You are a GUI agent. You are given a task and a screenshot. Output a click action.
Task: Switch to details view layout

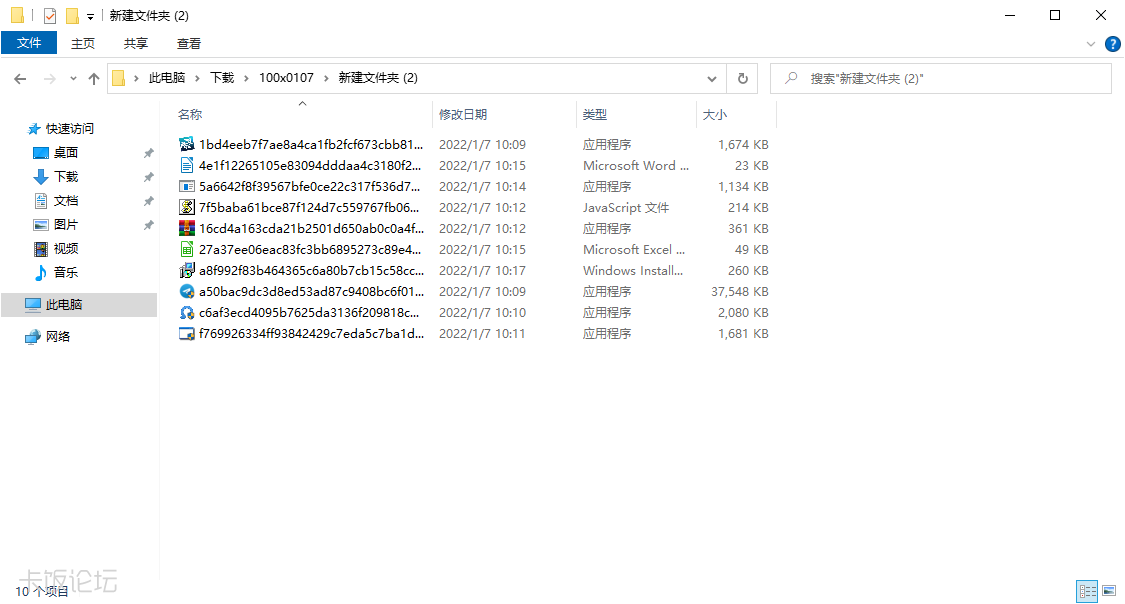(x=1087, y=592)
